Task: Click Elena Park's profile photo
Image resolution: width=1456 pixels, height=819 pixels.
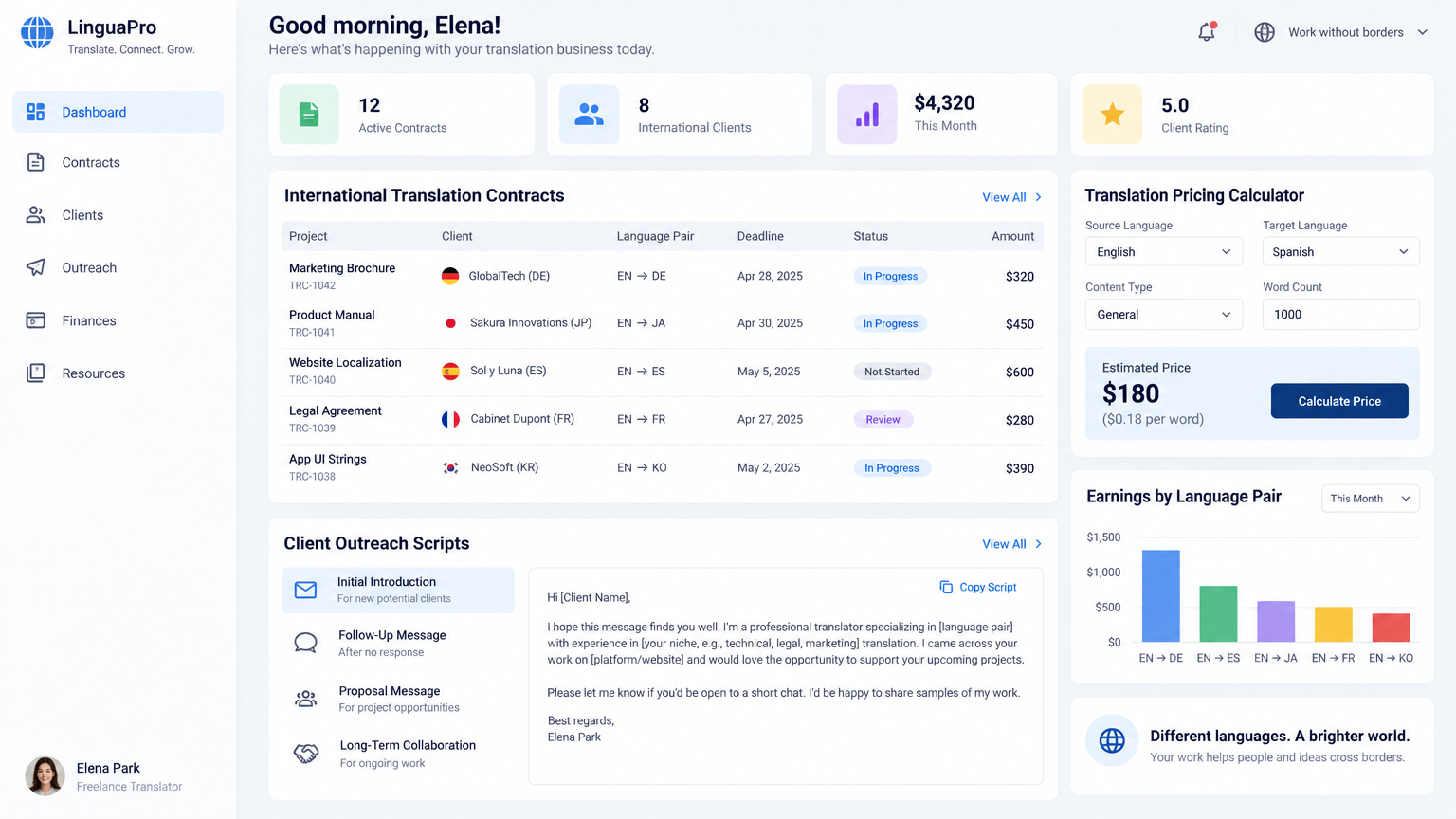Action: pos(45,775)
